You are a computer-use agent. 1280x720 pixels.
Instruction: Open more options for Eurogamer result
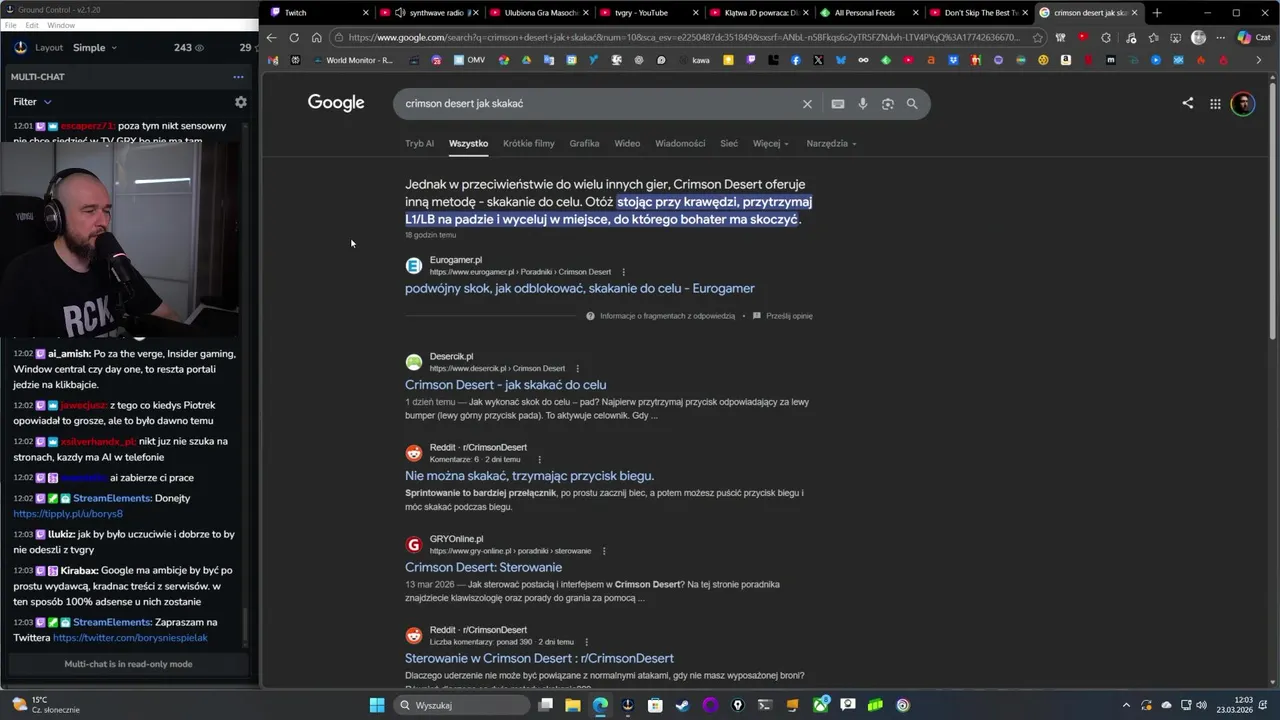click(x=623, y=272)
